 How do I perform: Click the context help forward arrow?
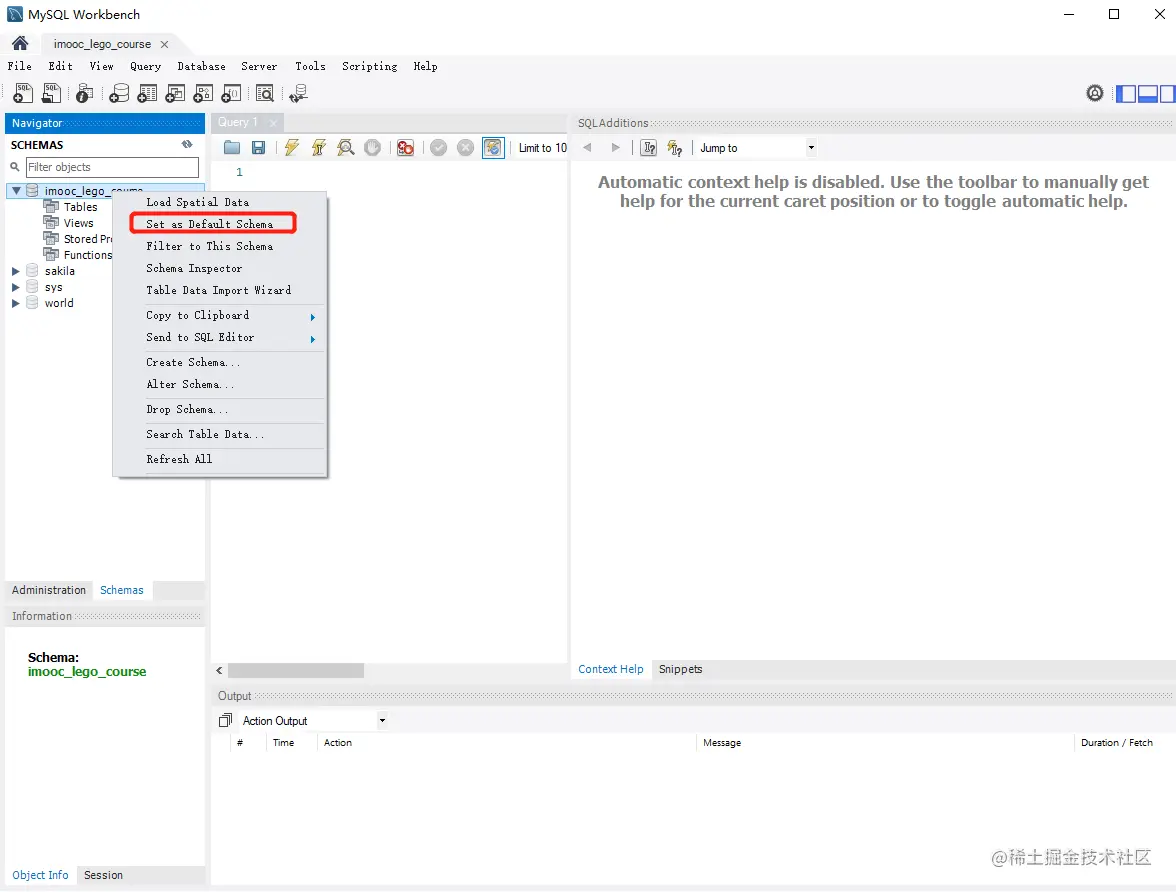tap(615, 148)
